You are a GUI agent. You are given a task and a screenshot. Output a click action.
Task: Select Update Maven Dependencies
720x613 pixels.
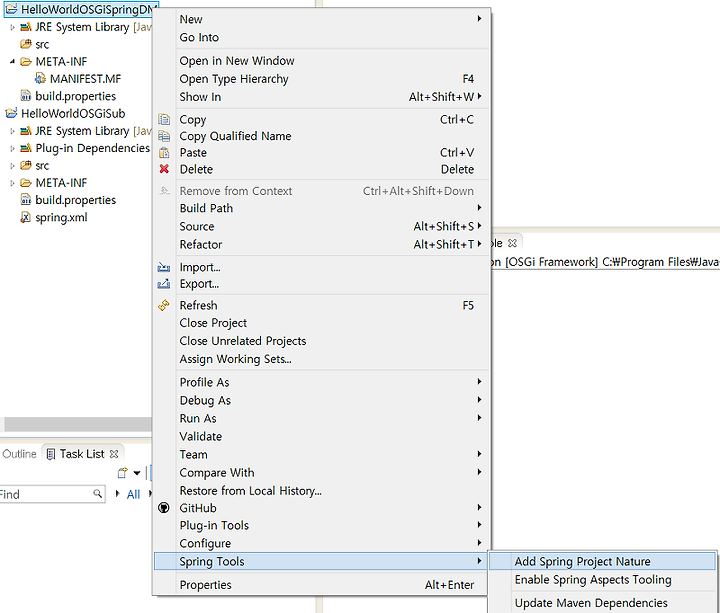point(602,602)
